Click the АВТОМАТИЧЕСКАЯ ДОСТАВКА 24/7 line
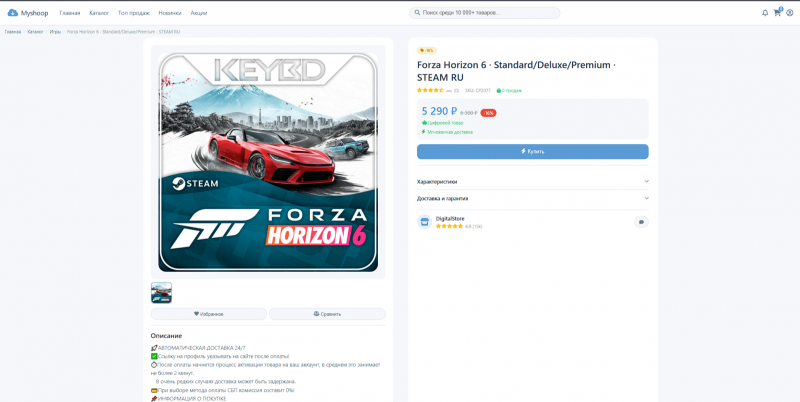The height and width of the screenshot is (402, 800). coord(198,348)
